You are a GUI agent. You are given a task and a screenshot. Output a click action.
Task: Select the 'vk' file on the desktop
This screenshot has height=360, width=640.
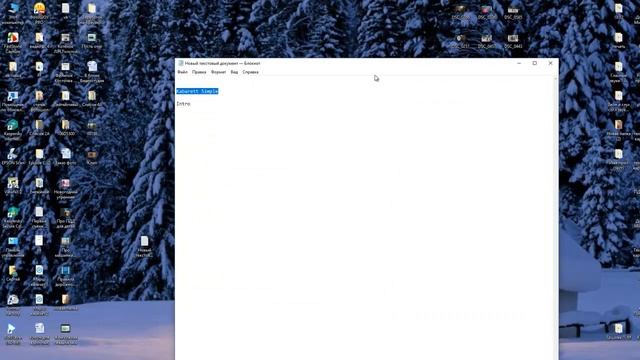(x=65, y=11)
